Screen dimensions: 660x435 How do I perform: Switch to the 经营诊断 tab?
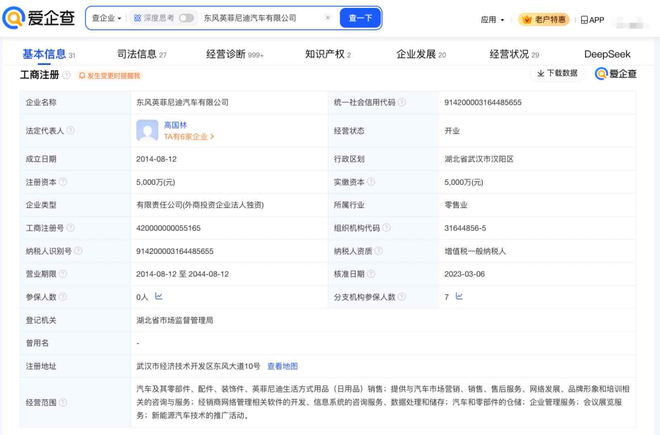234,54
